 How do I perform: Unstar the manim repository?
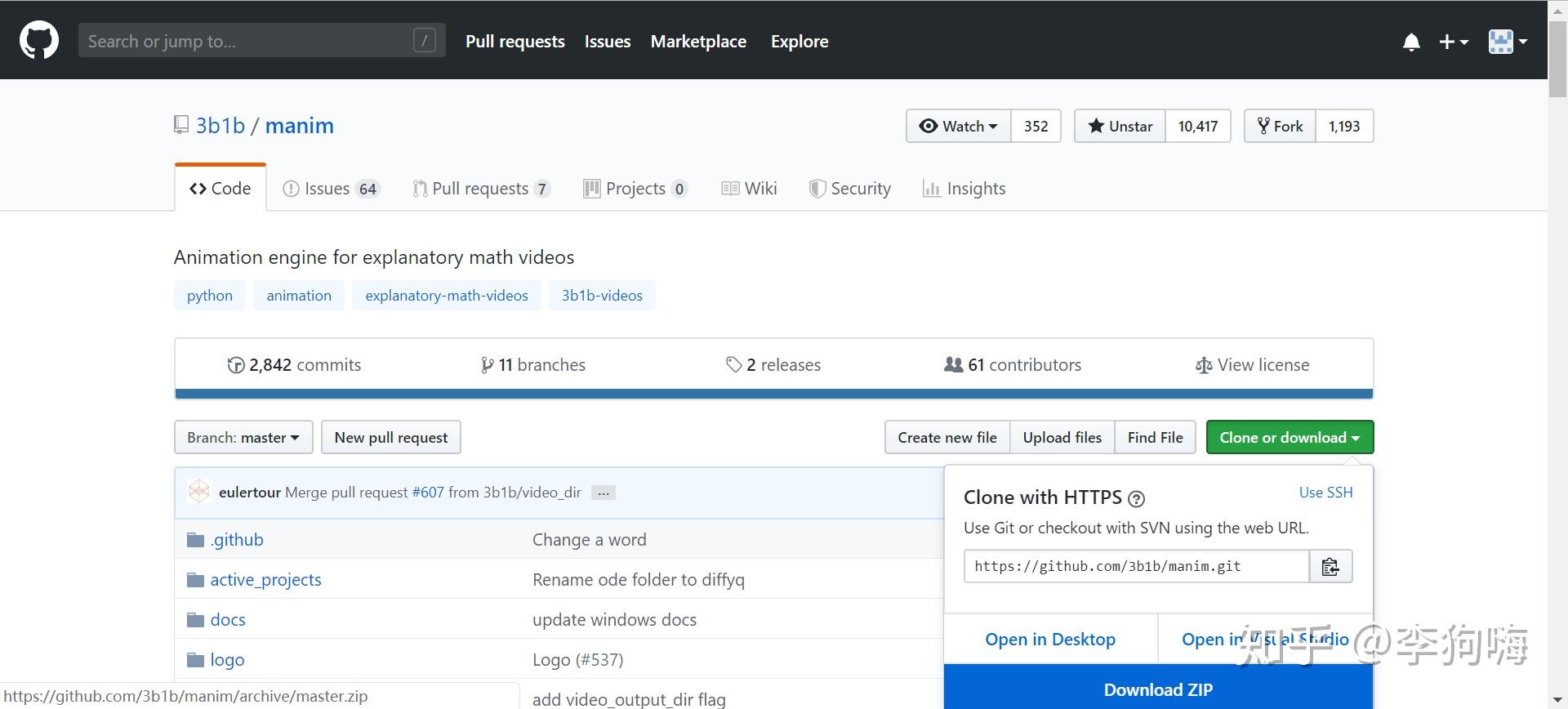point(1120,126)
